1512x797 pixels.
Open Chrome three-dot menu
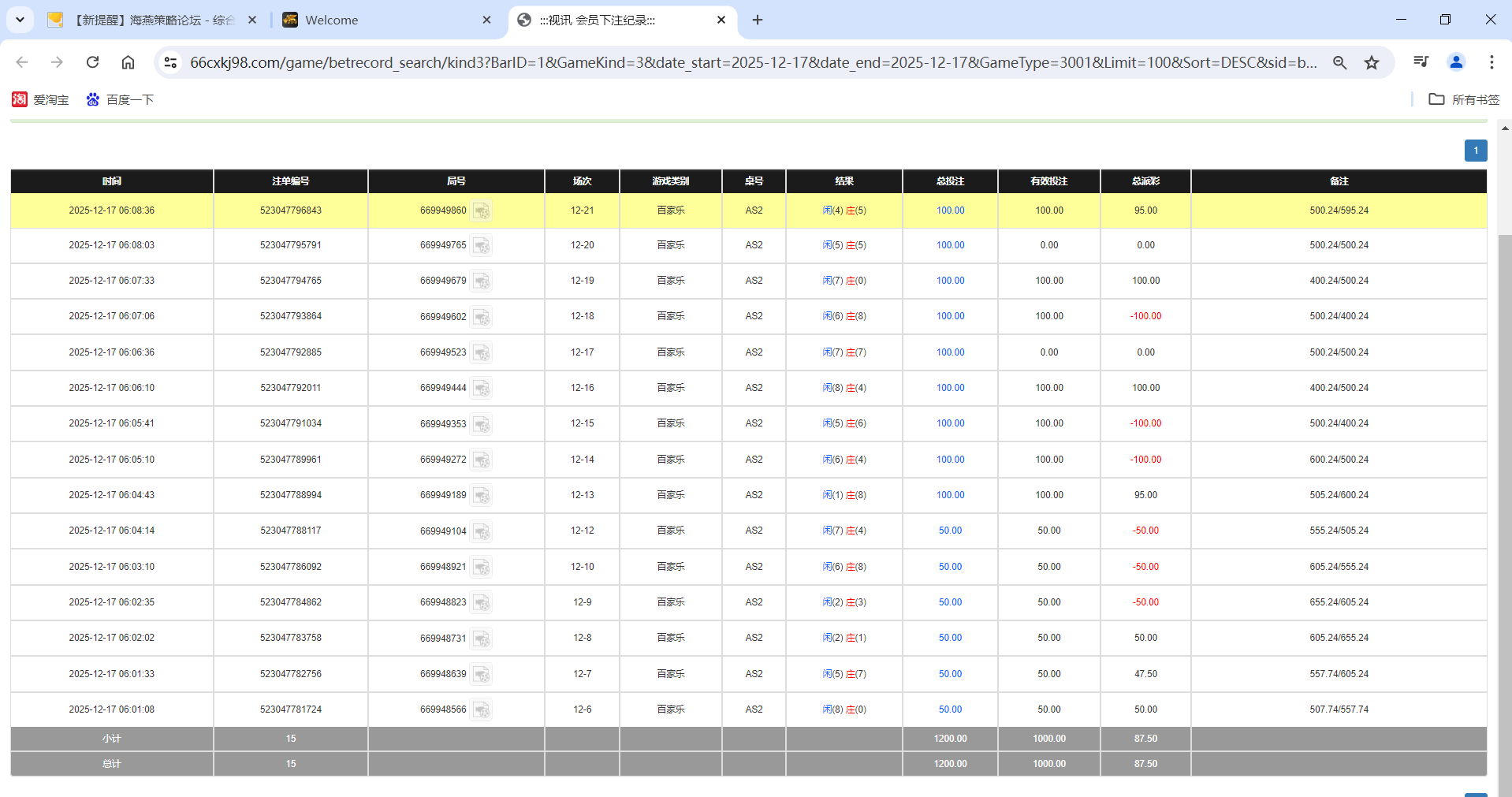pos(1492,61)
